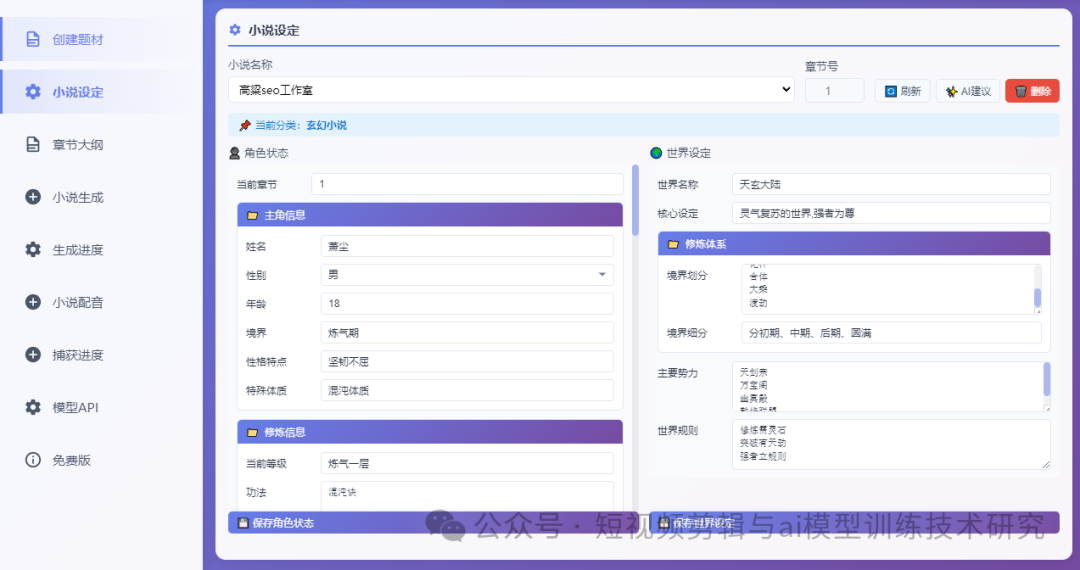Viewport: 1080px width, 570px height.
Task: Open the 模型API settings page
Action: (102, 408)
